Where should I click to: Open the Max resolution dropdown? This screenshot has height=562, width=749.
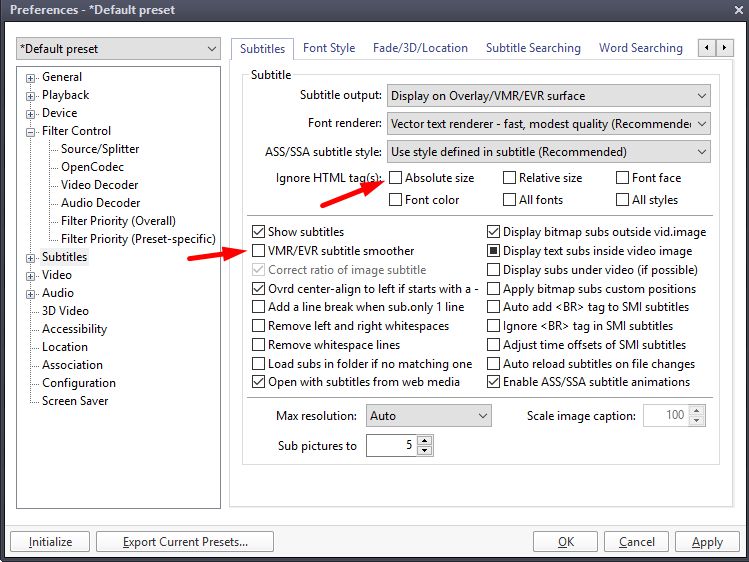pyautogui.click(x=428, y=416)
